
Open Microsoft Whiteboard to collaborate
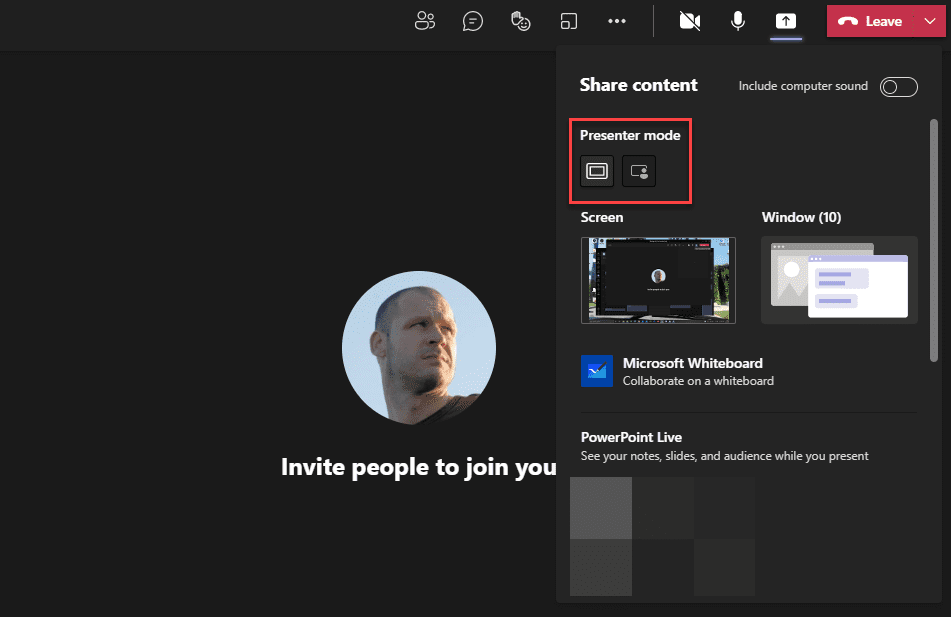tap(692, 363)
